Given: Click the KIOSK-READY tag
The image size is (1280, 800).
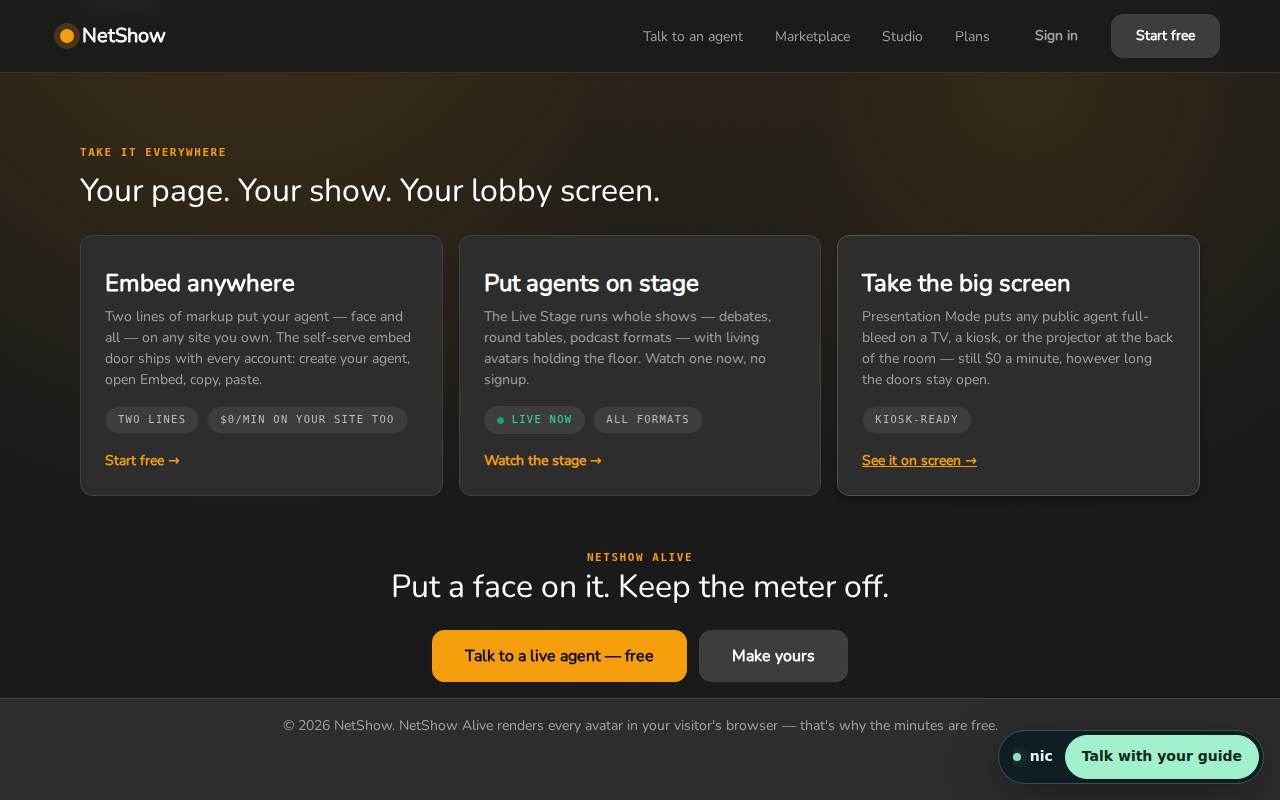Looking at the screenshot, I should (x=917, y=420).
